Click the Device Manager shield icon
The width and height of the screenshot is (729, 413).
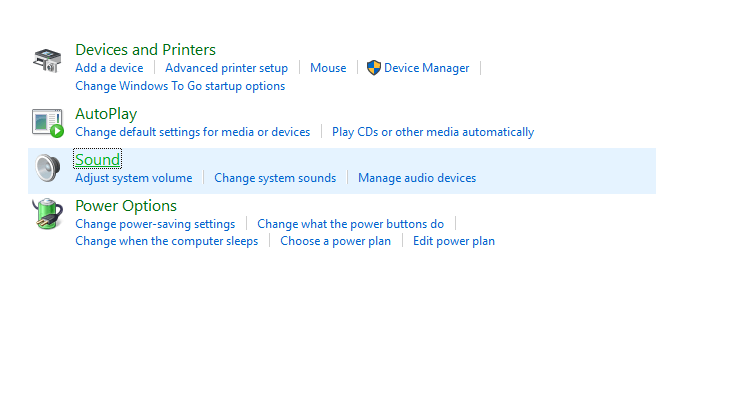pyautogui.click(x=373, y=68)
